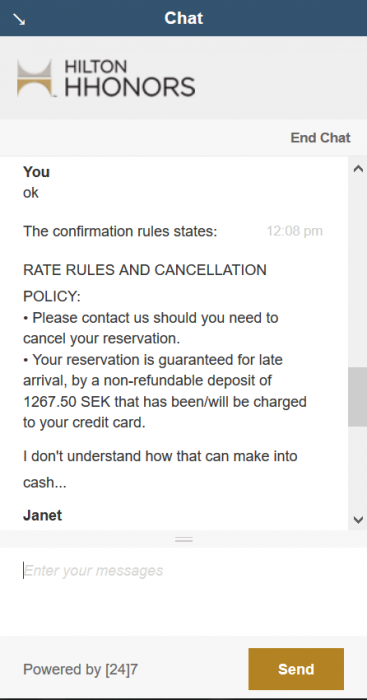Click the scrollbar down arrow
367x700 pixels.
tap(358, 520)
